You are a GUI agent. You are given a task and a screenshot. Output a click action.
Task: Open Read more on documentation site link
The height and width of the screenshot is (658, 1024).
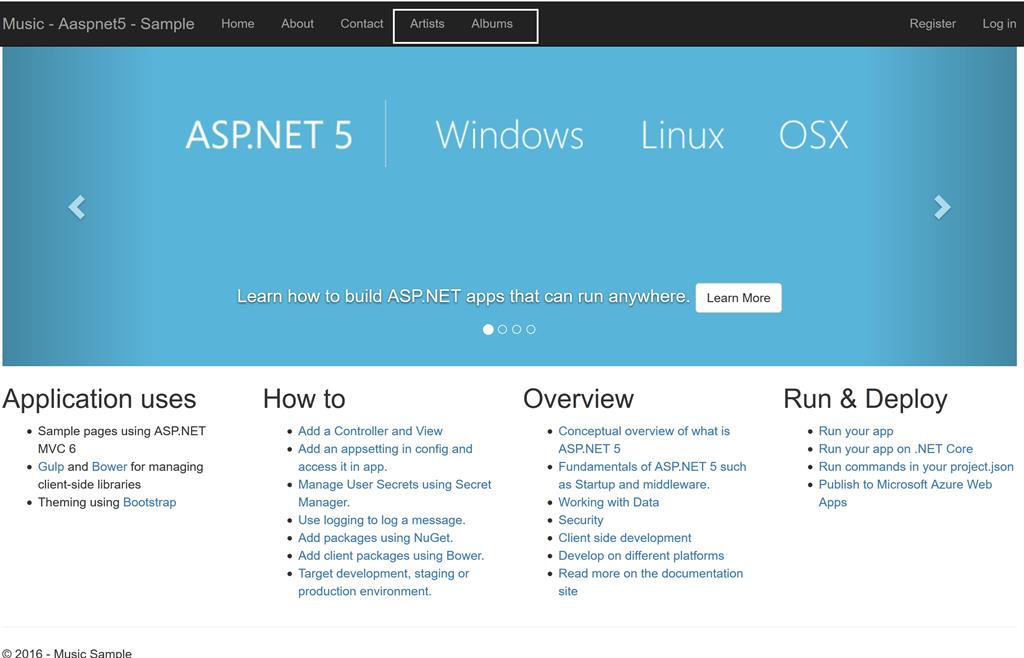click(x=650, y=582)
